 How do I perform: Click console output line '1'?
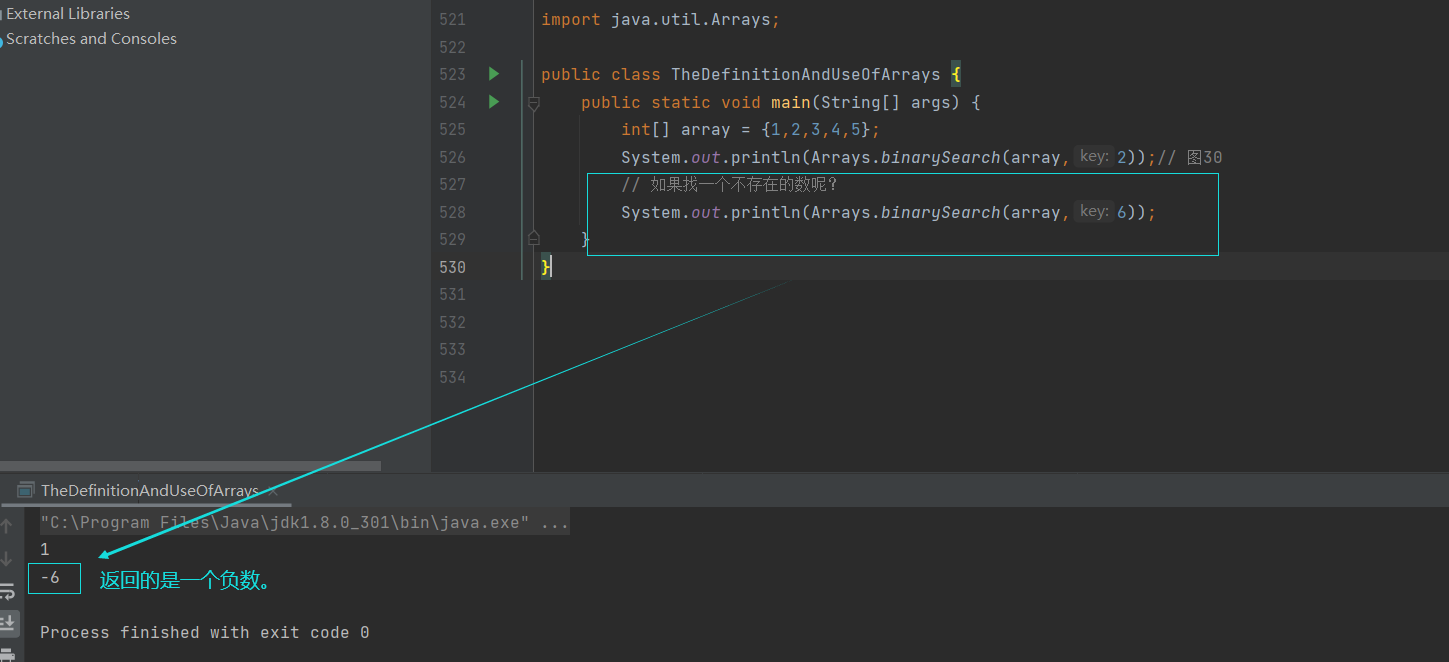(x=44, y=549)
